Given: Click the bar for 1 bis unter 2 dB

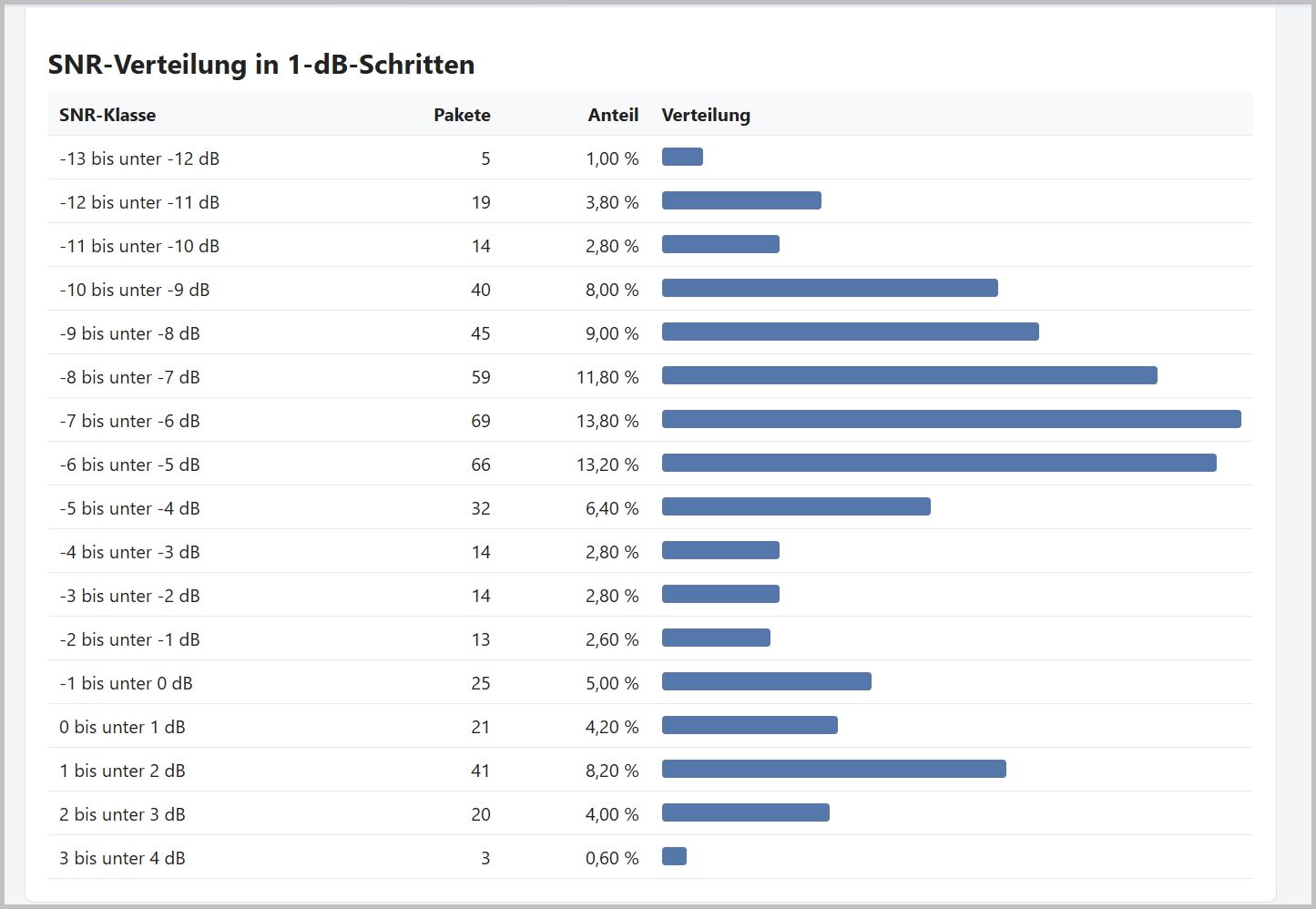Looking at the screenshot, I should (x=834, y=769).
